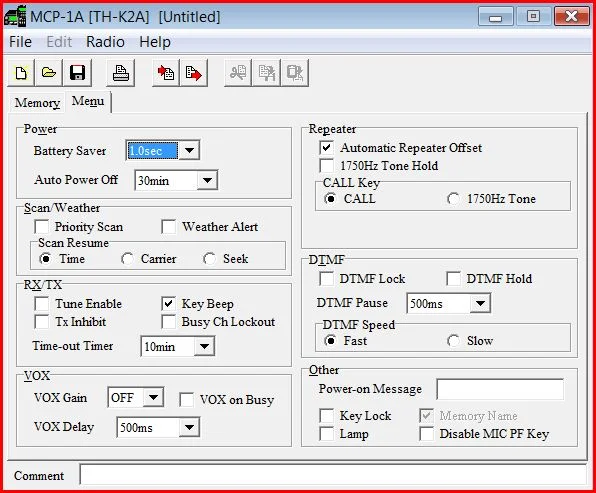Open the Edit menu
Image resolution: width=596 pixels, height=493 pixels.
[x=59, y=42]
